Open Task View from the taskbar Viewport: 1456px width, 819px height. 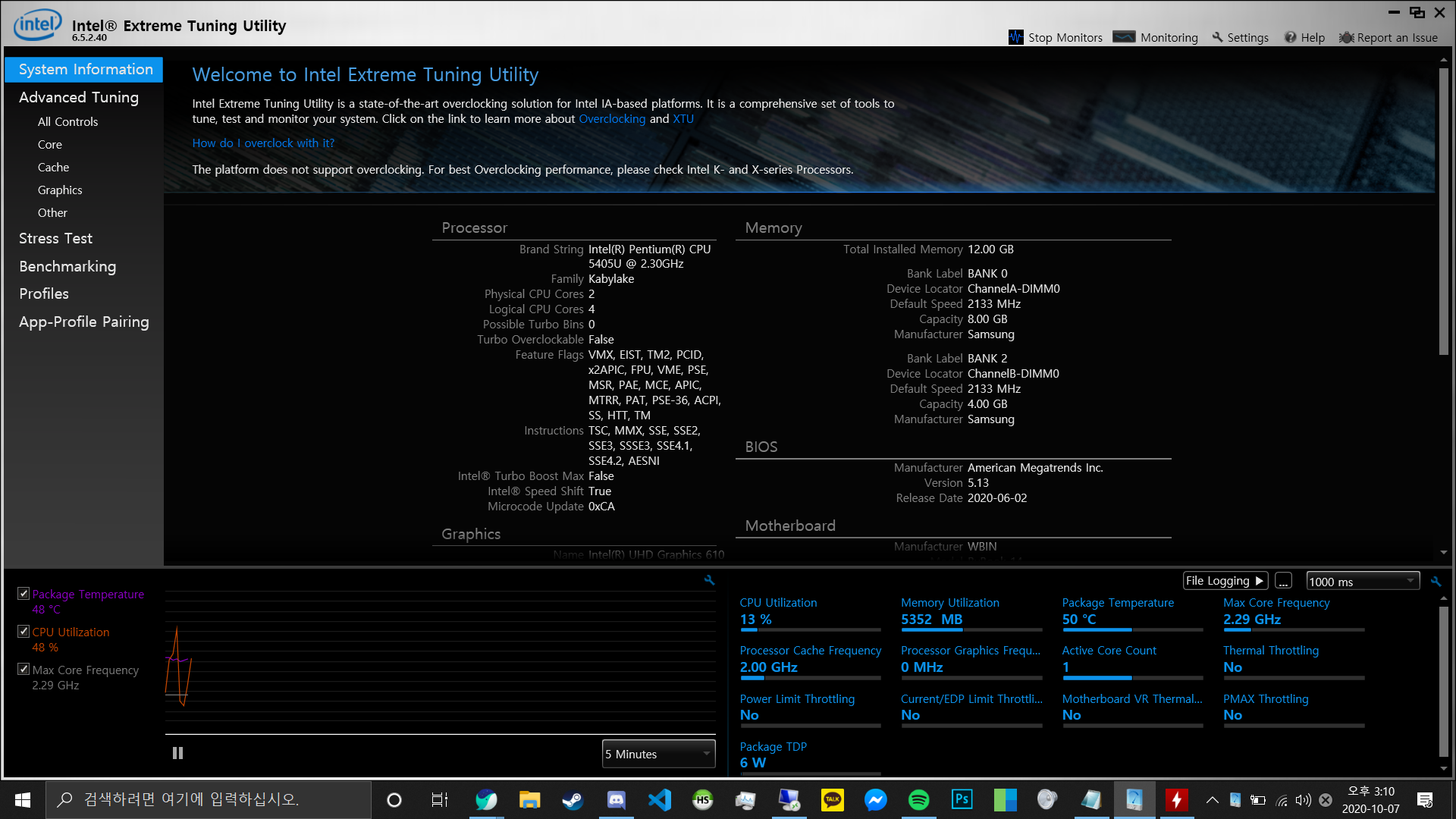(439, 800)
